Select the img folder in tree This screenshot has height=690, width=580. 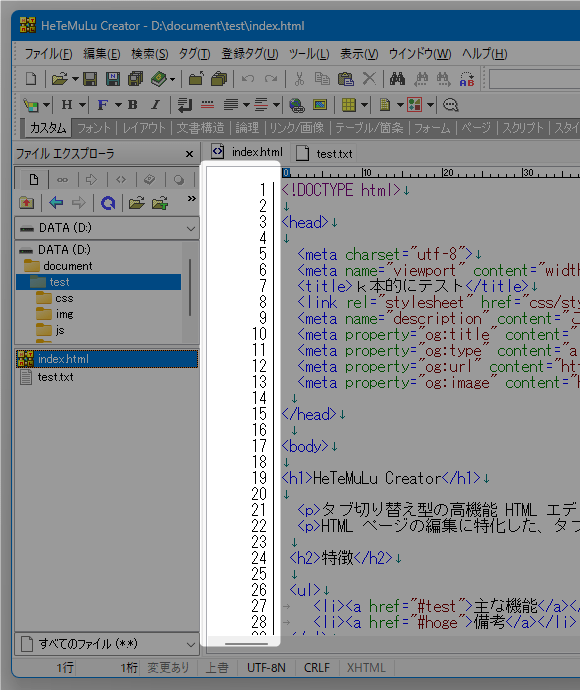(x=64, y=314)
